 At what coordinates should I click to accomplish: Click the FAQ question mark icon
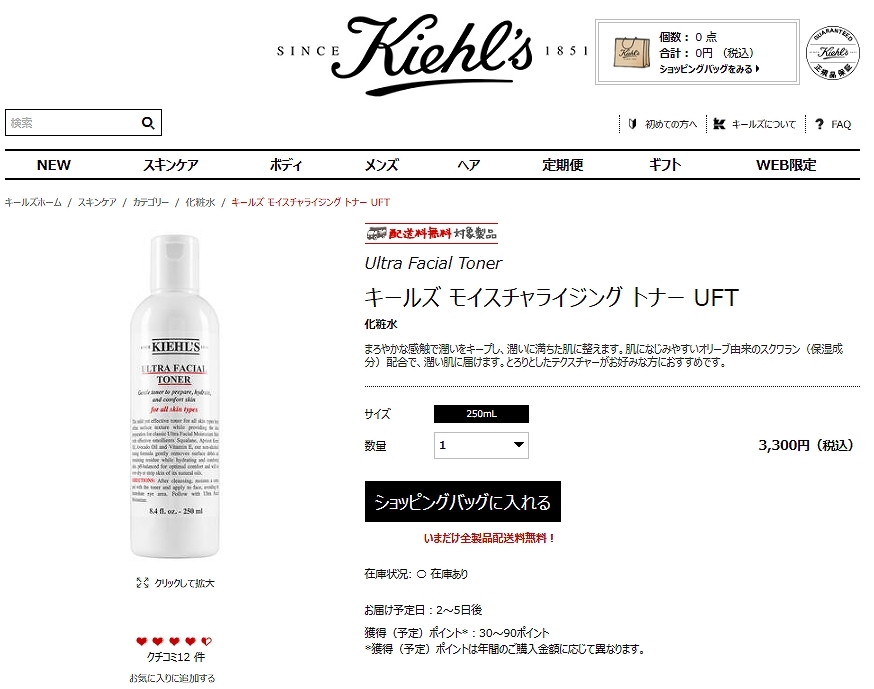tap(819, 124)
